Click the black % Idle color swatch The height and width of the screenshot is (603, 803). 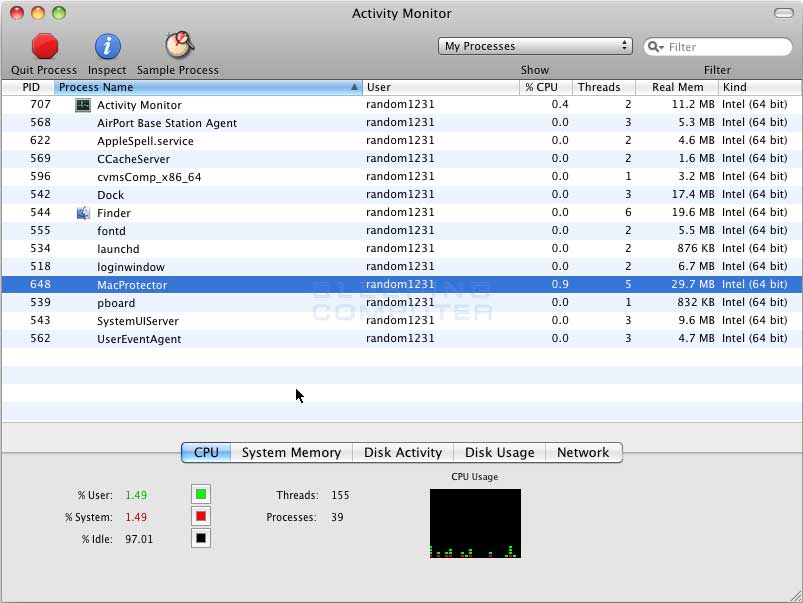click(x=201, y=538)
